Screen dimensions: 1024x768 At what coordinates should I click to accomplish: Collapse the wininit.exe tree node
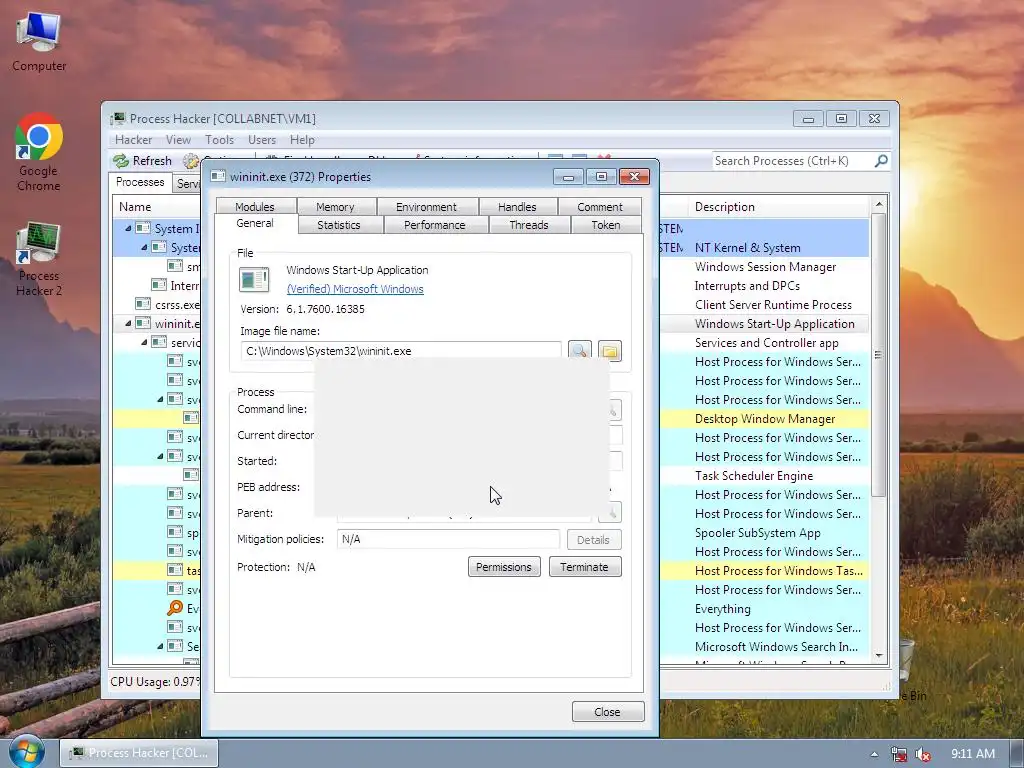pyautogui.click(x=128, y=323)
